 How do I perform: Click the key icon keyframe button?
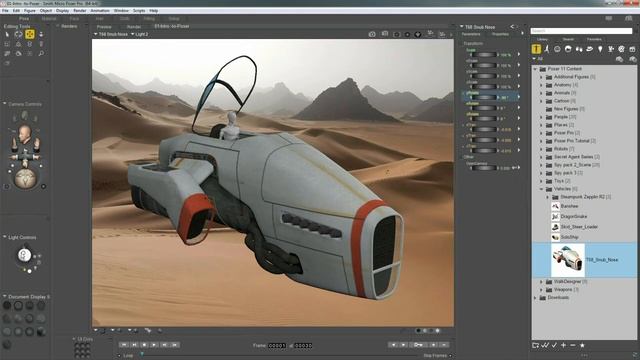click(x=419, y=345)
